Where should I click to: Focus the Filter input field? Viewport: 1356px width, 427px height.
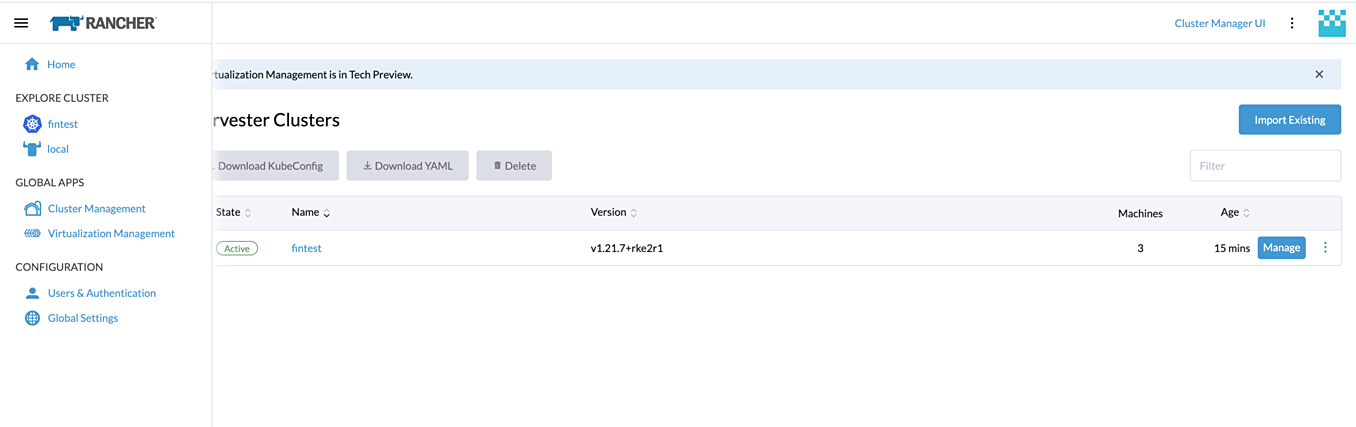(1265, 166)
